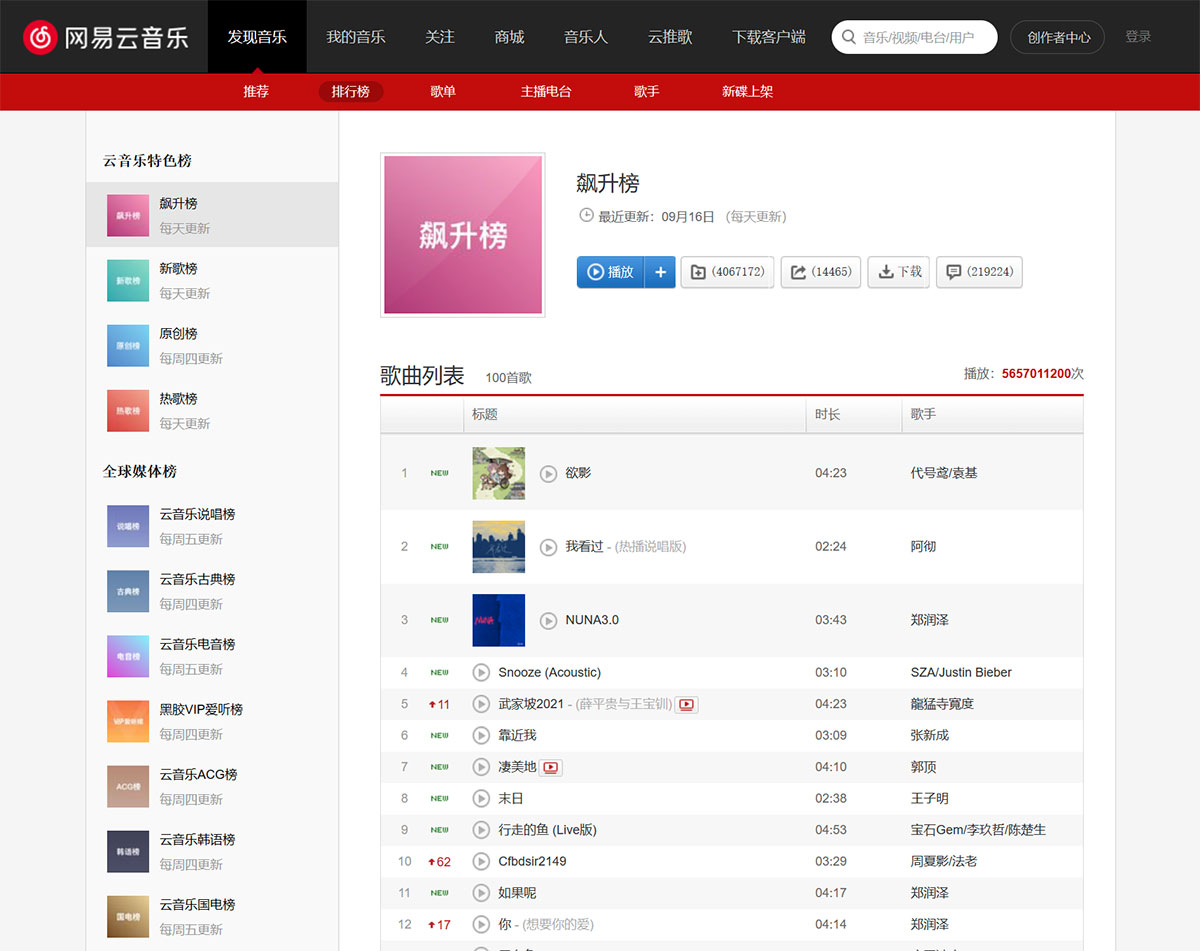The image size is (1200, 951).
Task: Add entire chart to playlist via plus icon
Action: tap(659, 272)
